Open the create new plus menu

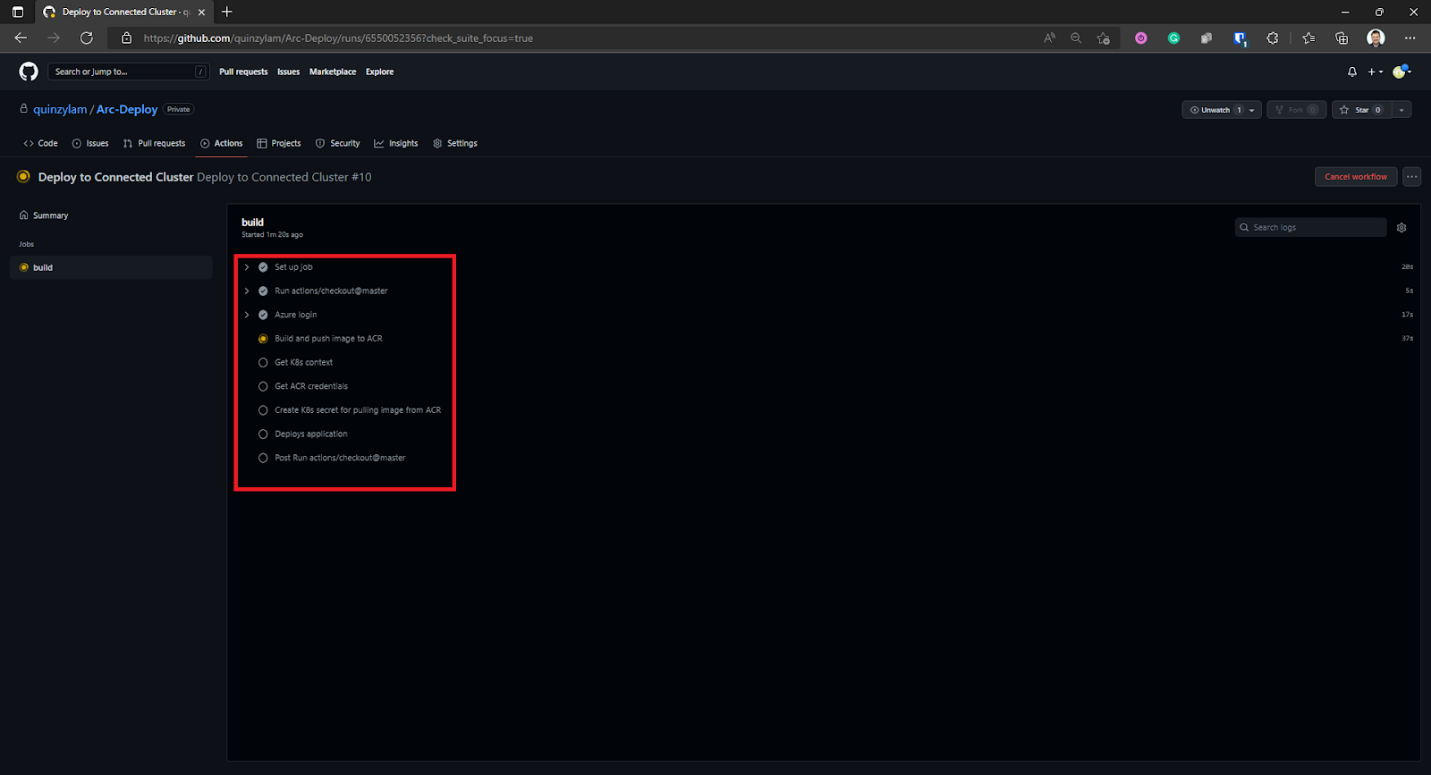(1376, 72)
